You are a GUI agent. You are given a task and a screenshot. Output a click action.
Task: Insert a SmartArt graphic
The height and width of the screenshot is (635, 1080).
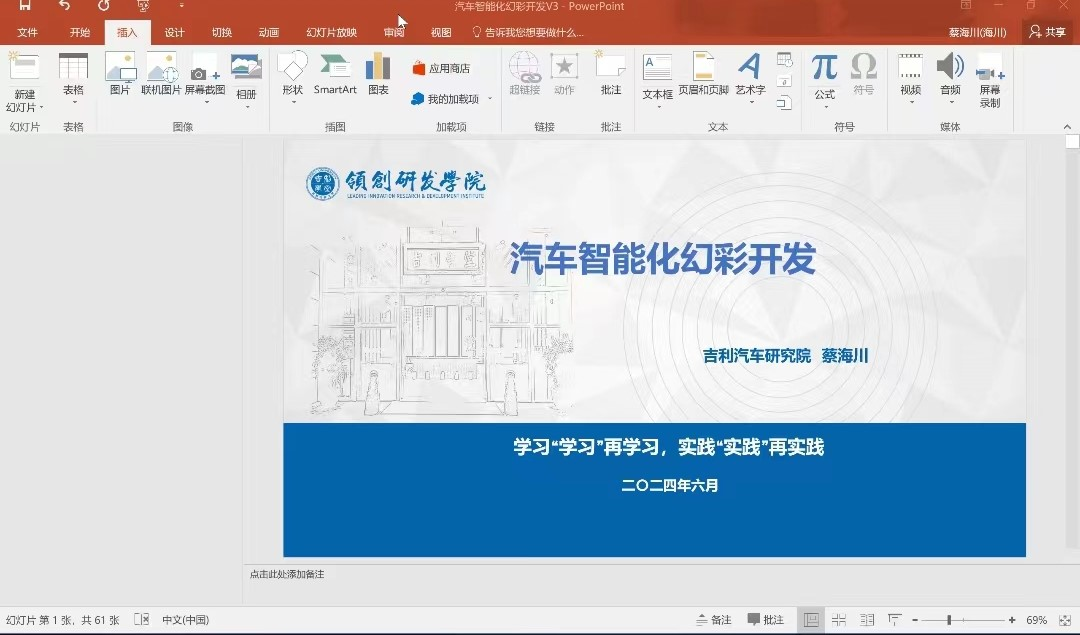point(335,74)
